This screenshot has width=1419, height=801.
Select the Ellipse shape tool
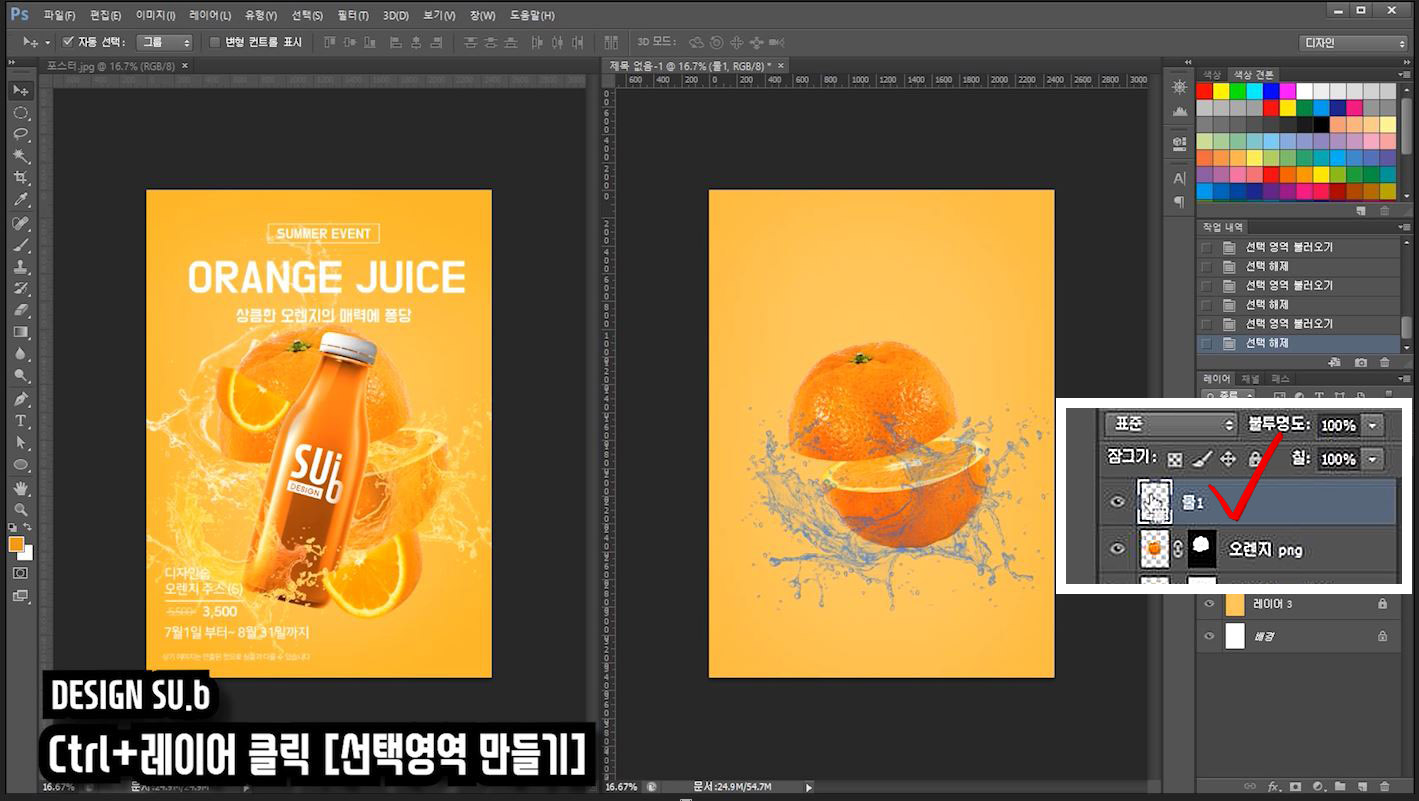click(20, 465)
